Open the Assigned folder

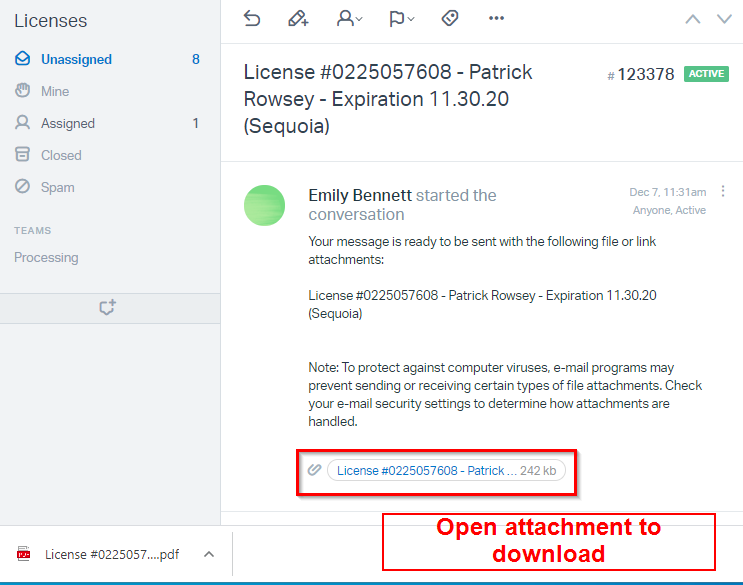pyautogui.click(x=110, y=123)
